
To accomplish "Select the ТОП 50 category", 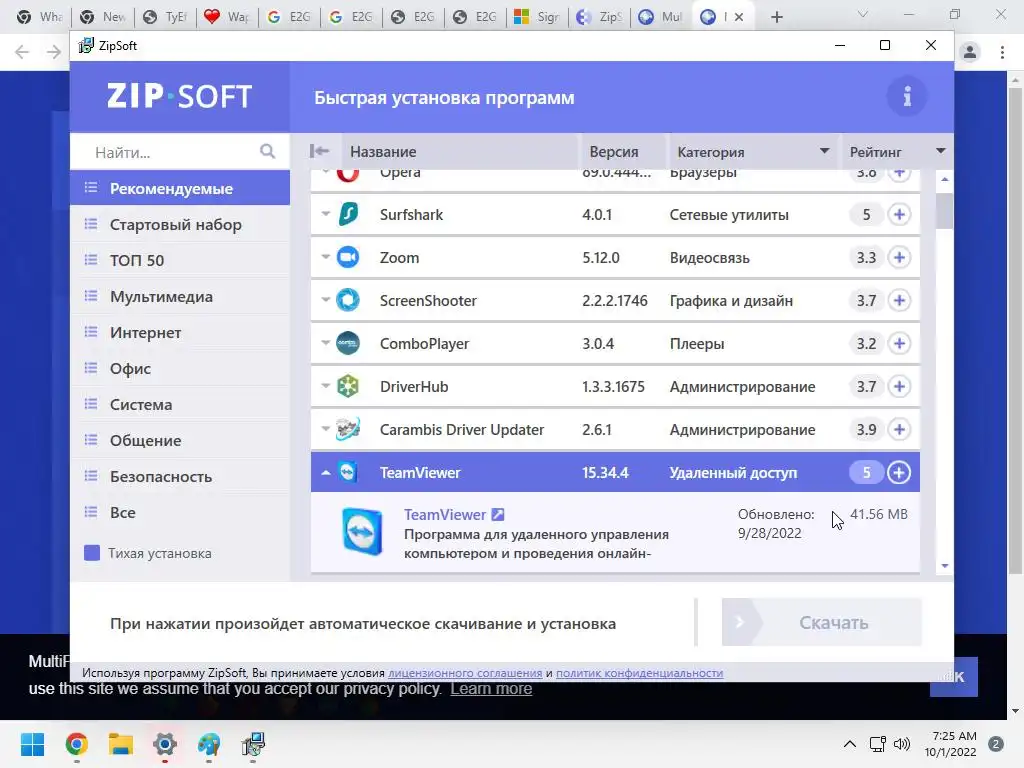I will (x=180, y=260).
